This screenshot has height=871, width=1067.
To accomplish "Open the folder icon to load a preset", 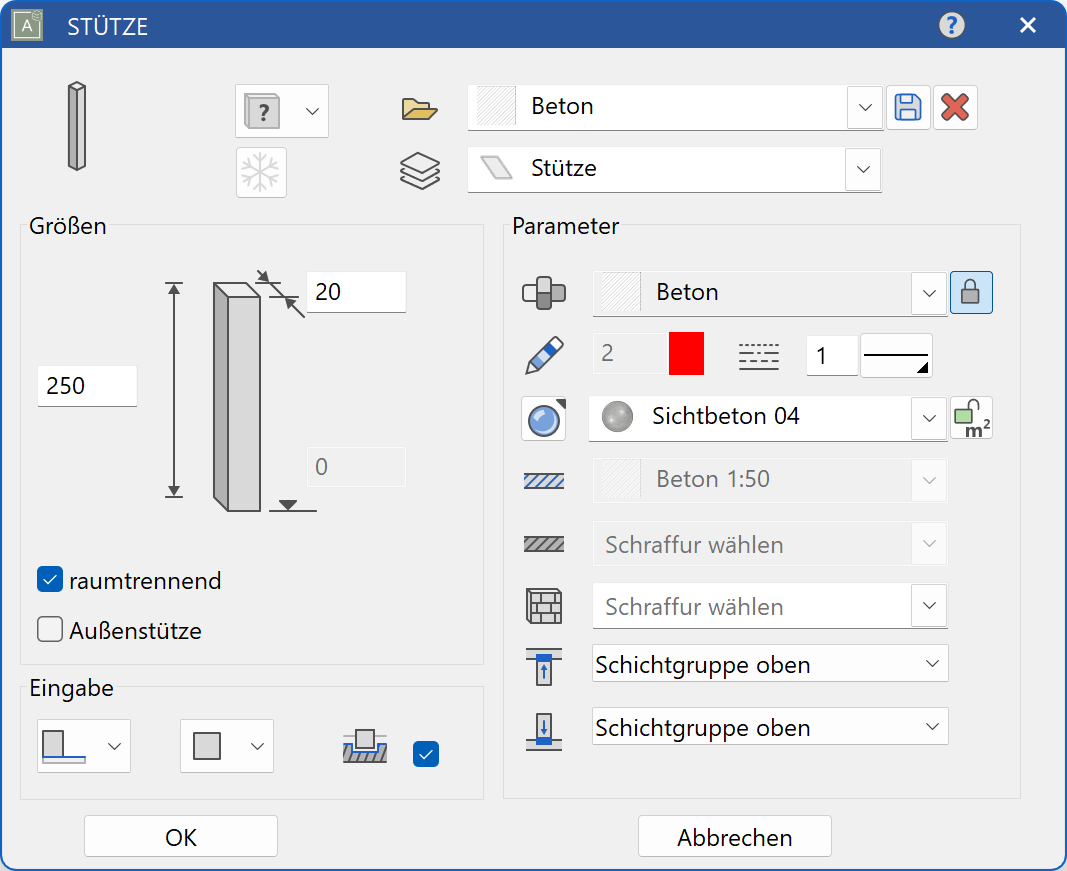I will pos(419,107).
